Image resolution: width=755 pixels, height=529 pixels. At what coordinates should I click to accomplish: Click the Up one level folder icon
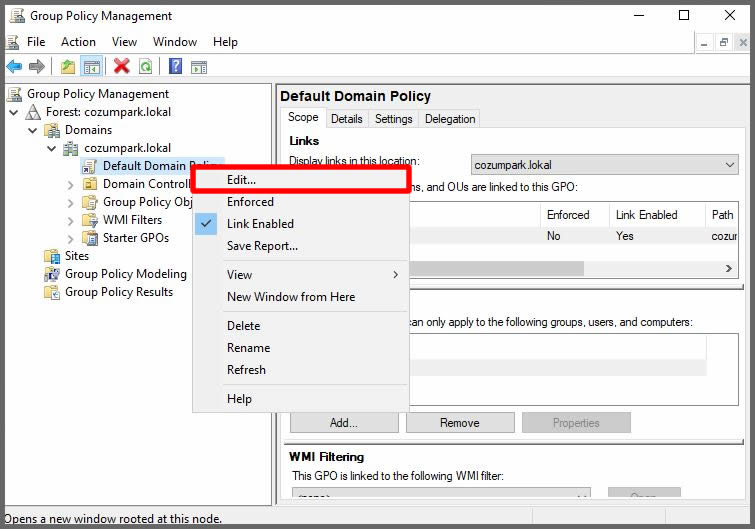[68, 66]
